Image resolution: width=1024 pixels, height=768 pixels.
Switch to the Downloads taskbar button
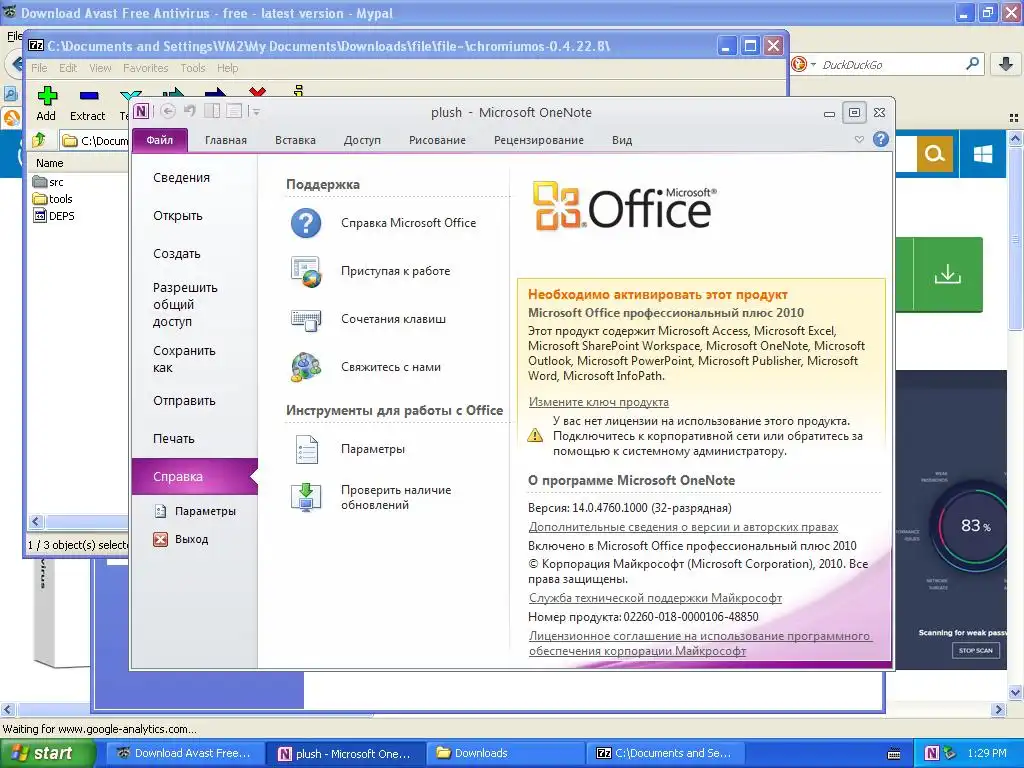coord(506,753)
